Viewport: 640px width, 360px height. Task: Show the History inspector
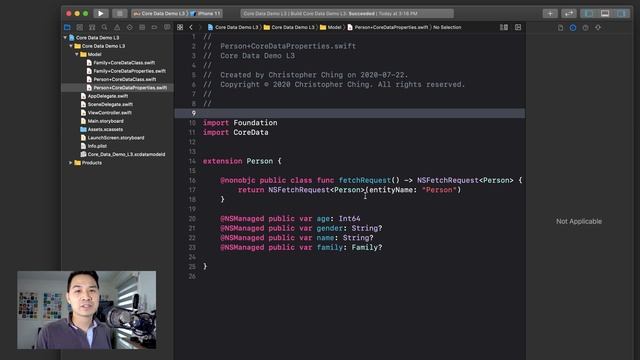(573, 28)
